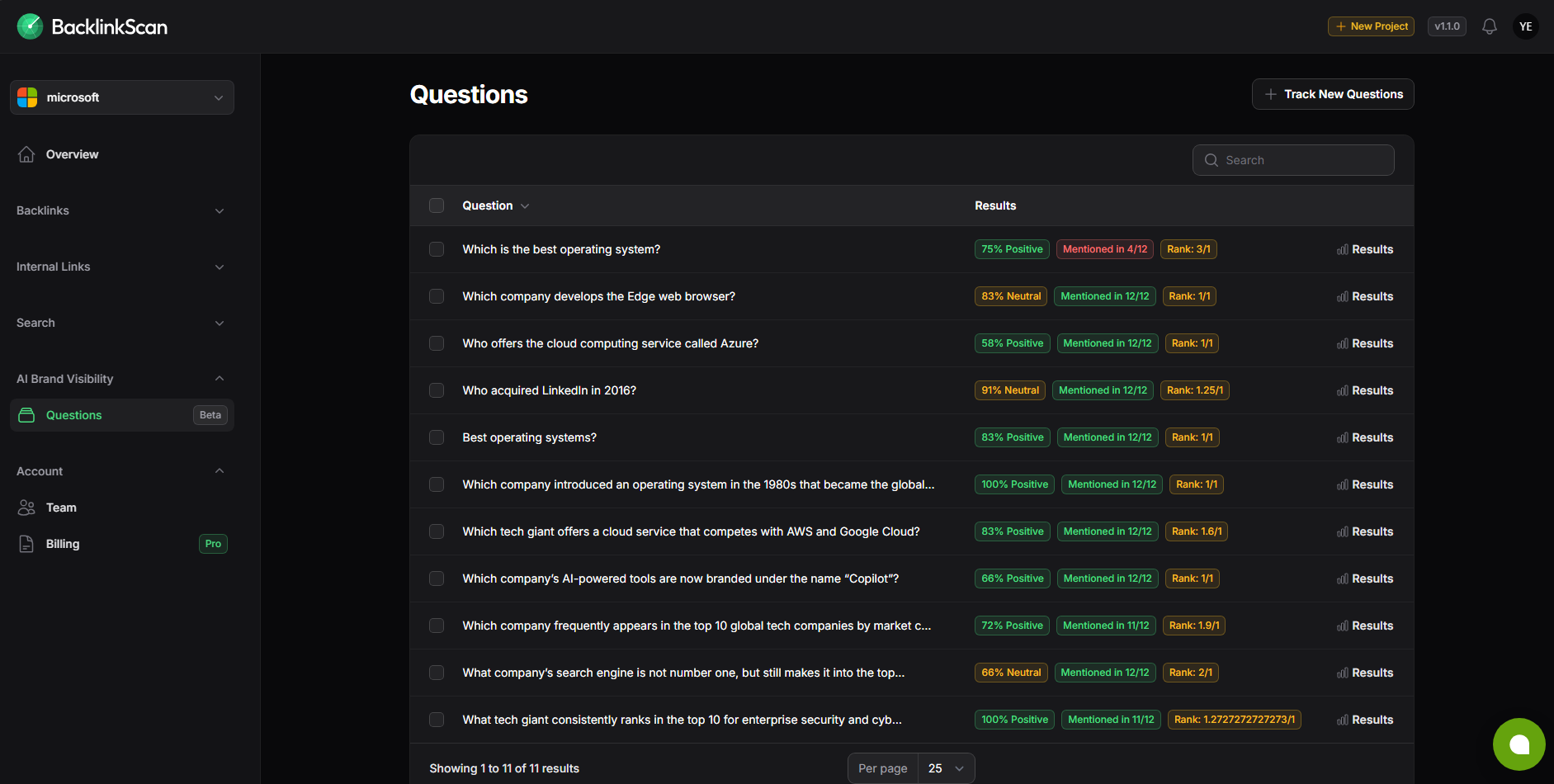
Task: Open the microsoft project dropdown
Action: [122, 97]
